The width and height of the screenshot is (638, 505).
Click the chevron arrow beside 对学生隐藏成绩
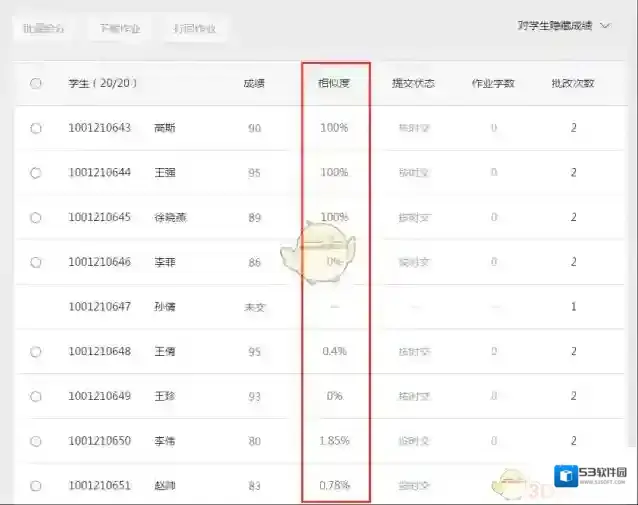click(x=605, y=27)
